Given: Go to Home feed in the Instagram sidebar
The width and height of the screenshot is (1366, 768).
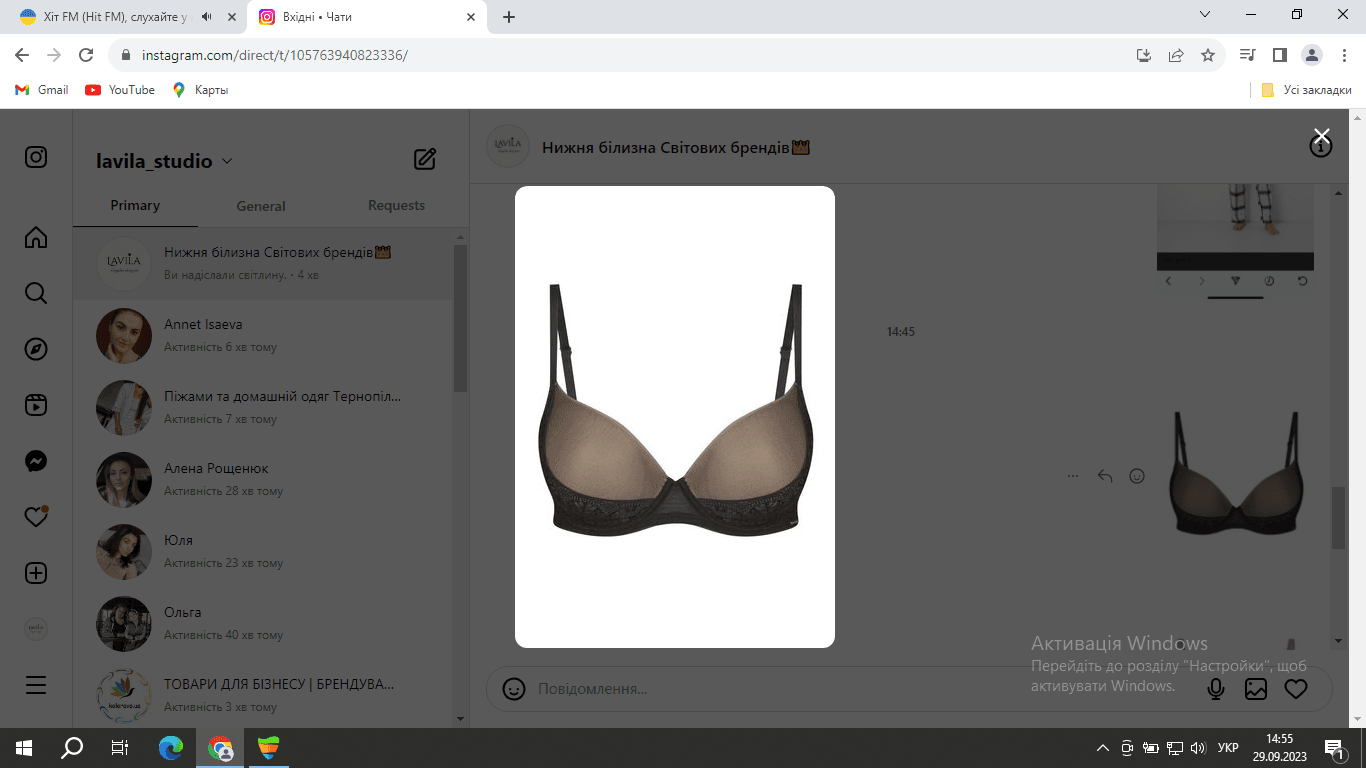Looking at the screenshot, I should (x=36, y=237).
